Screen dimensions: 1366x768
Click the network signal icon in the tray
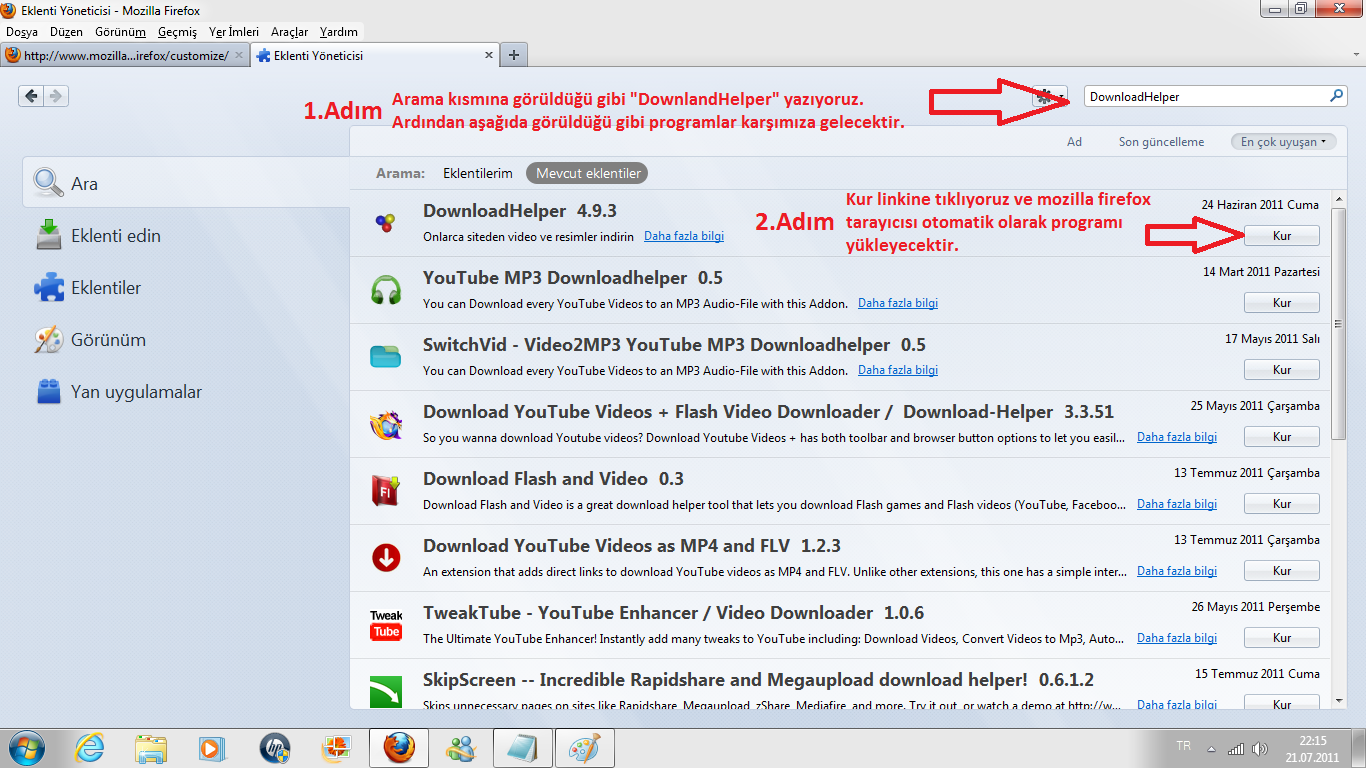[1236, 748]
